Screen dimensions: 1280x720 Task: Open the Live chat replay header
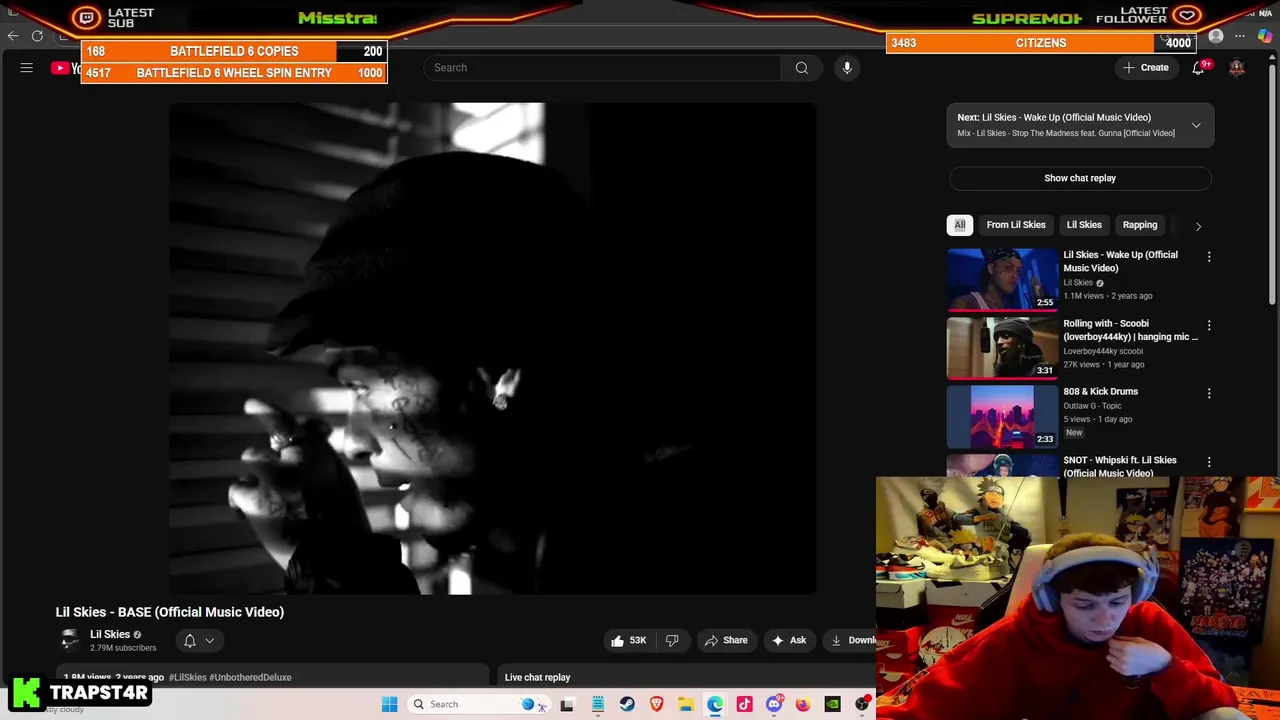537,677
